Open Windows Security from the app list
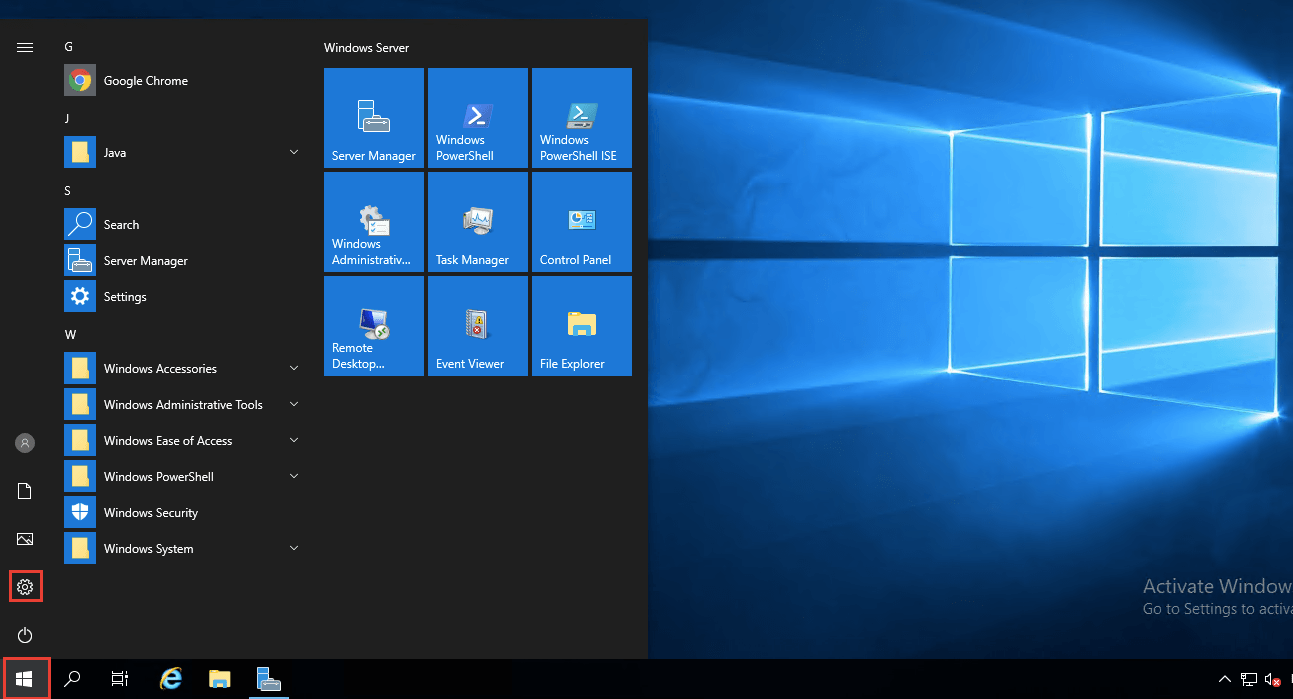1293x699 pixels. click(x=184, y=513)
